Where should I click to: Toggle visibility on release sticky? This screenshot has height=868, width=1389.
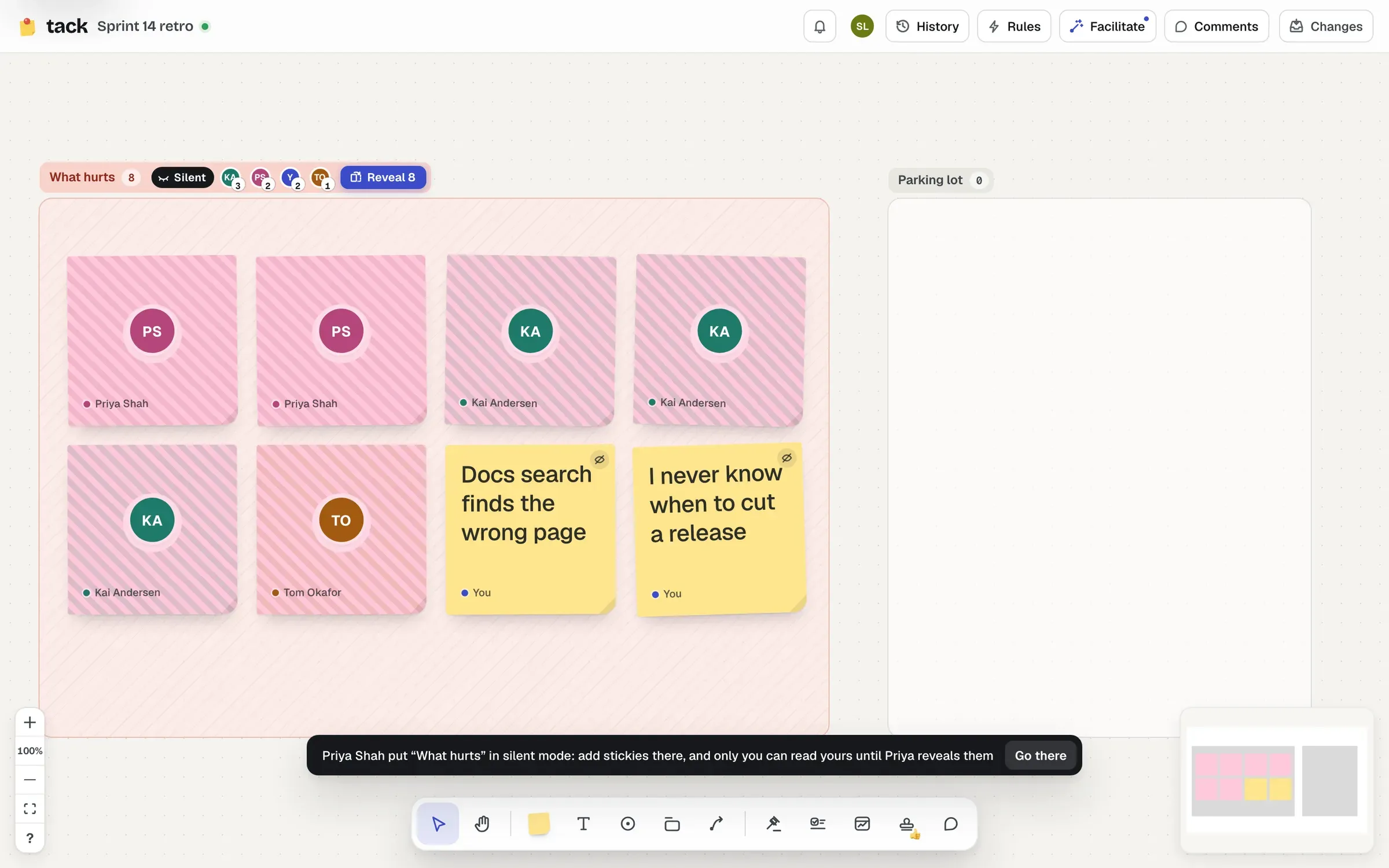click(787, 458)
